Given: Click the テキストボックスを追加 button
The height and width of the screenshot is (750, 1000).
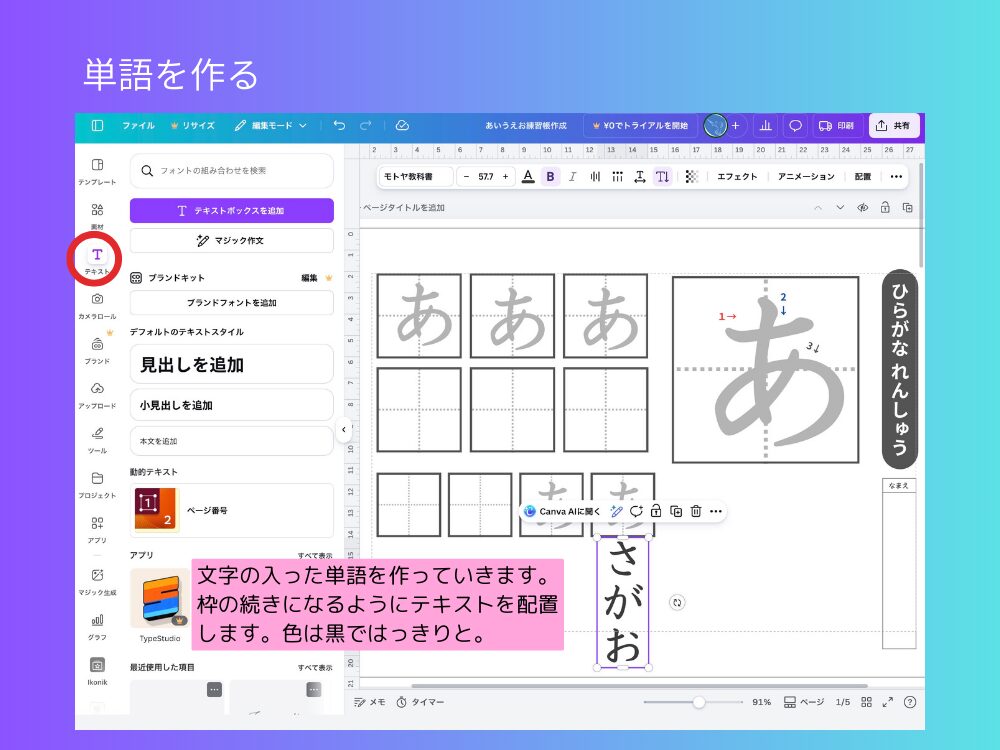Looking at the screenshot, I should [231, 210].
